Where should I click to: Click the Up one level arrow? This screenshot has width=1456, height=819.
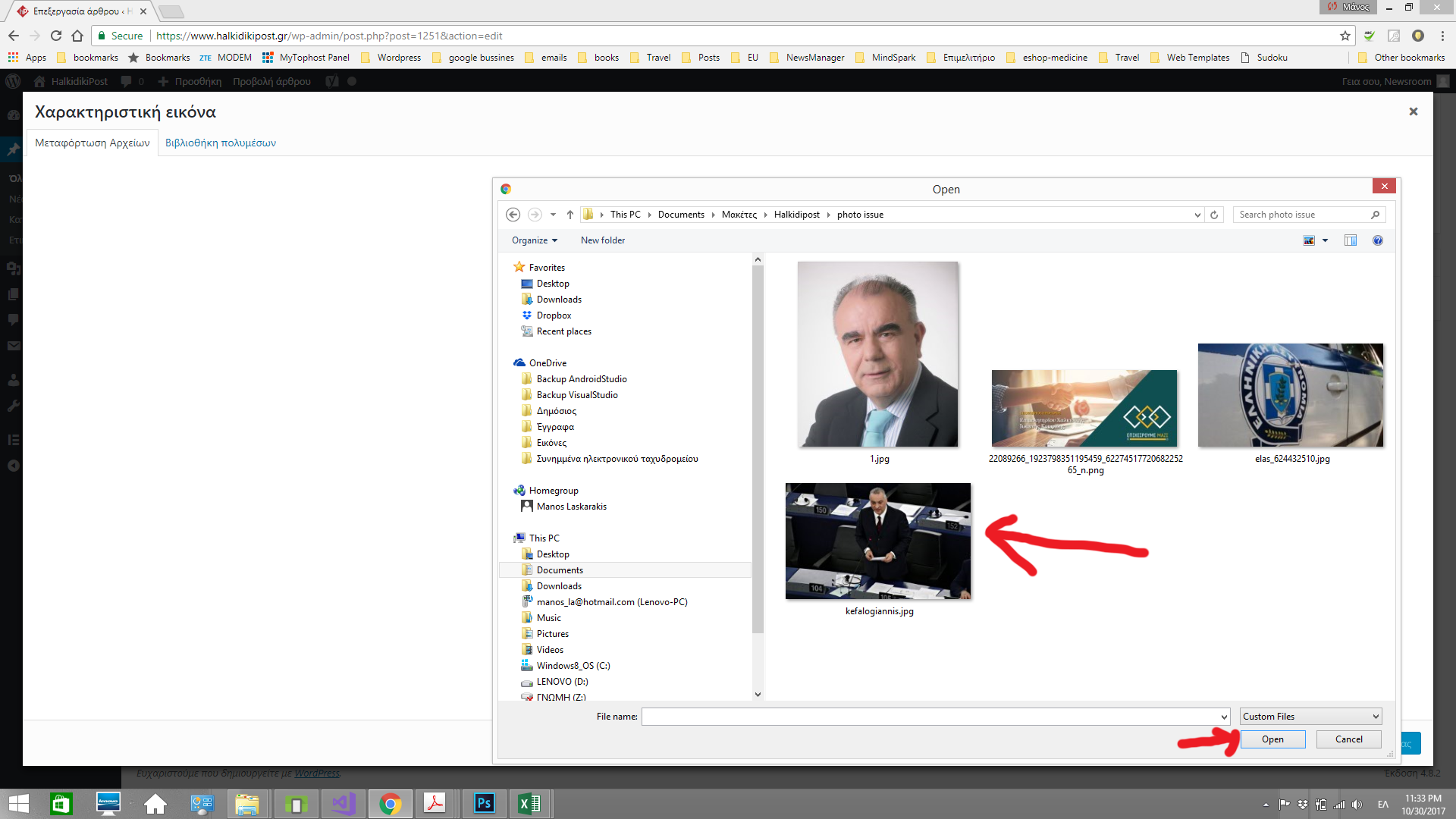coord(570,215)
